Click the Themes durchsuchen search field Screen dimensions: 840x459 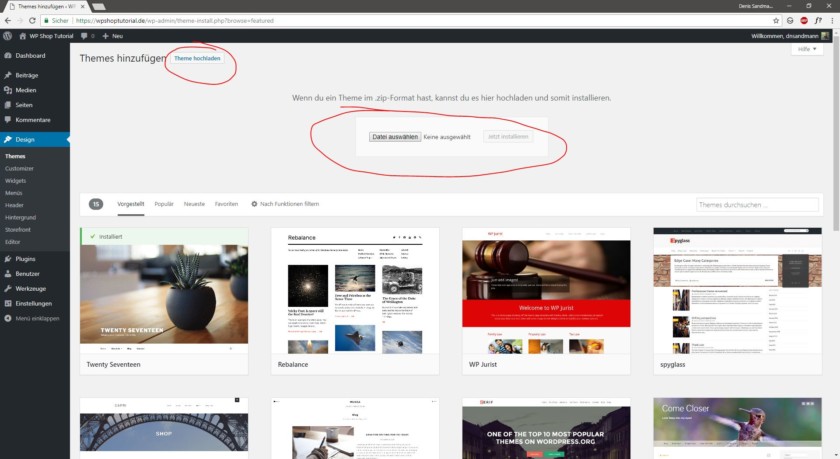[x=759, y=204]
